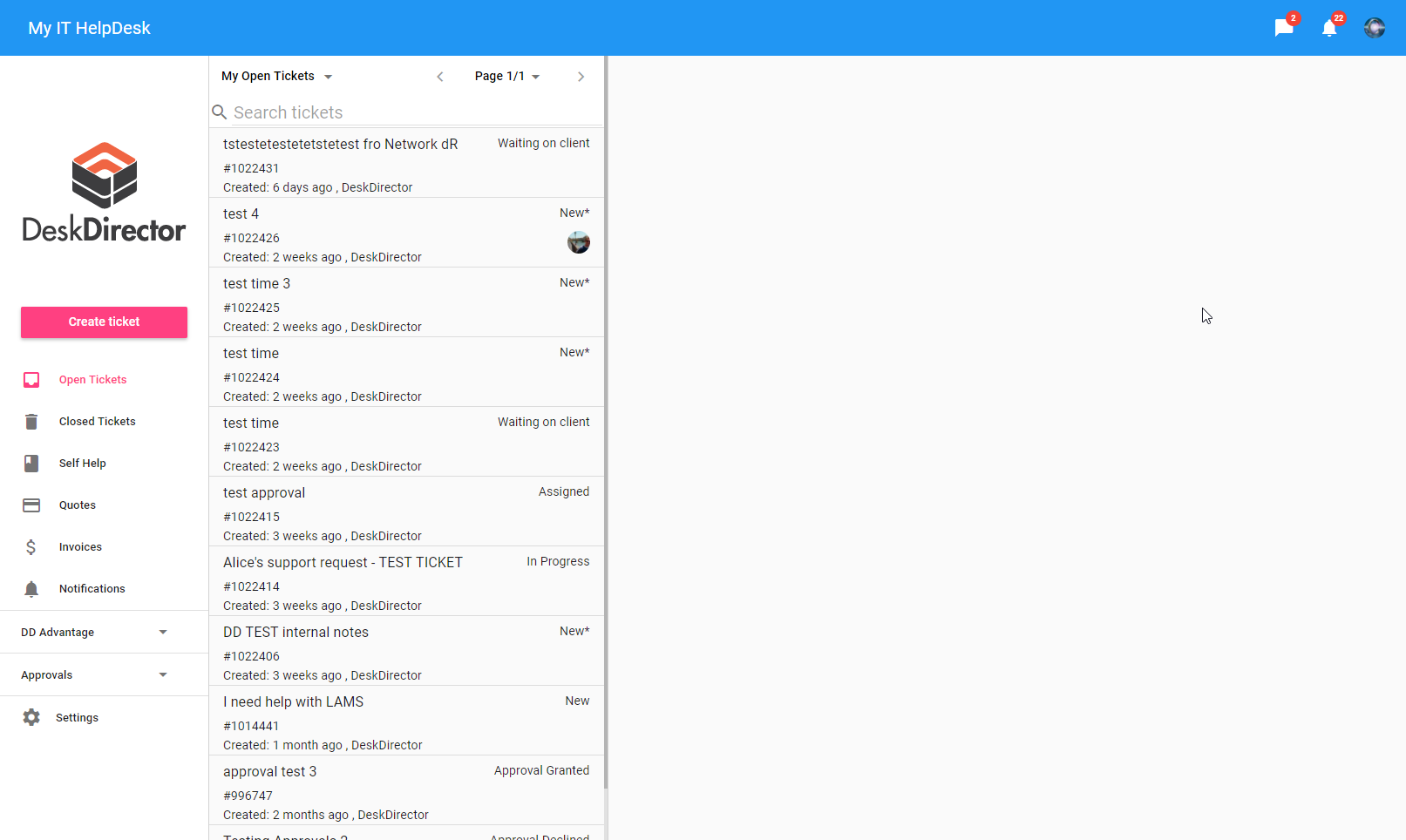Image resolution: width=1406 pixels, height=840 pixels.
Task: Open ticket #1022423 test time
Action: 406,442
